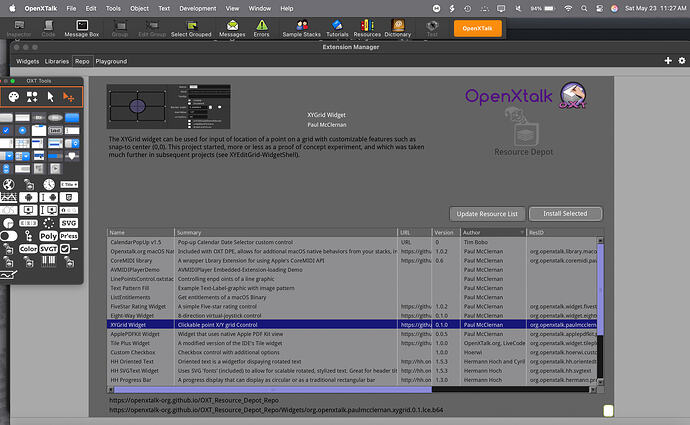The width and height of the screenshot is (690, 425).
Task: Open the Code editor toolbar item
Action: 48,29
